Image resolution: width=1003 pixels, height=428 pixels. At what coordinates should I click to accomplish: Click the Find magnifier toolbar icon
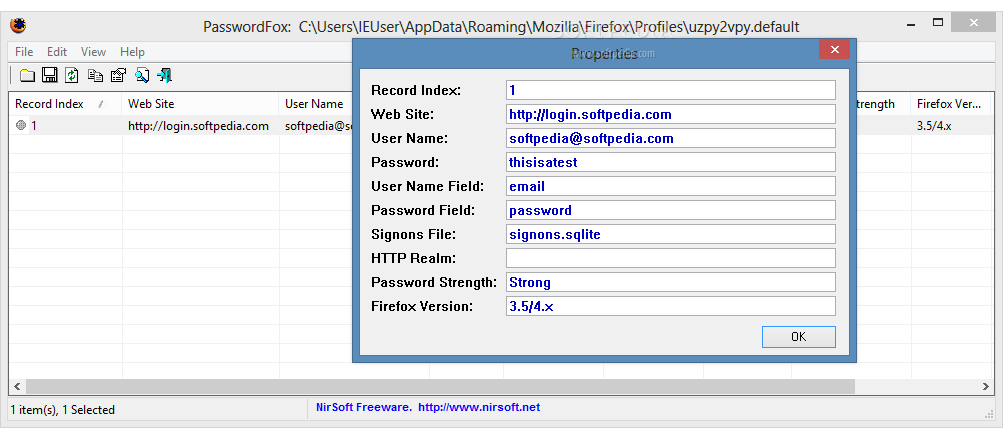[142, 75]
